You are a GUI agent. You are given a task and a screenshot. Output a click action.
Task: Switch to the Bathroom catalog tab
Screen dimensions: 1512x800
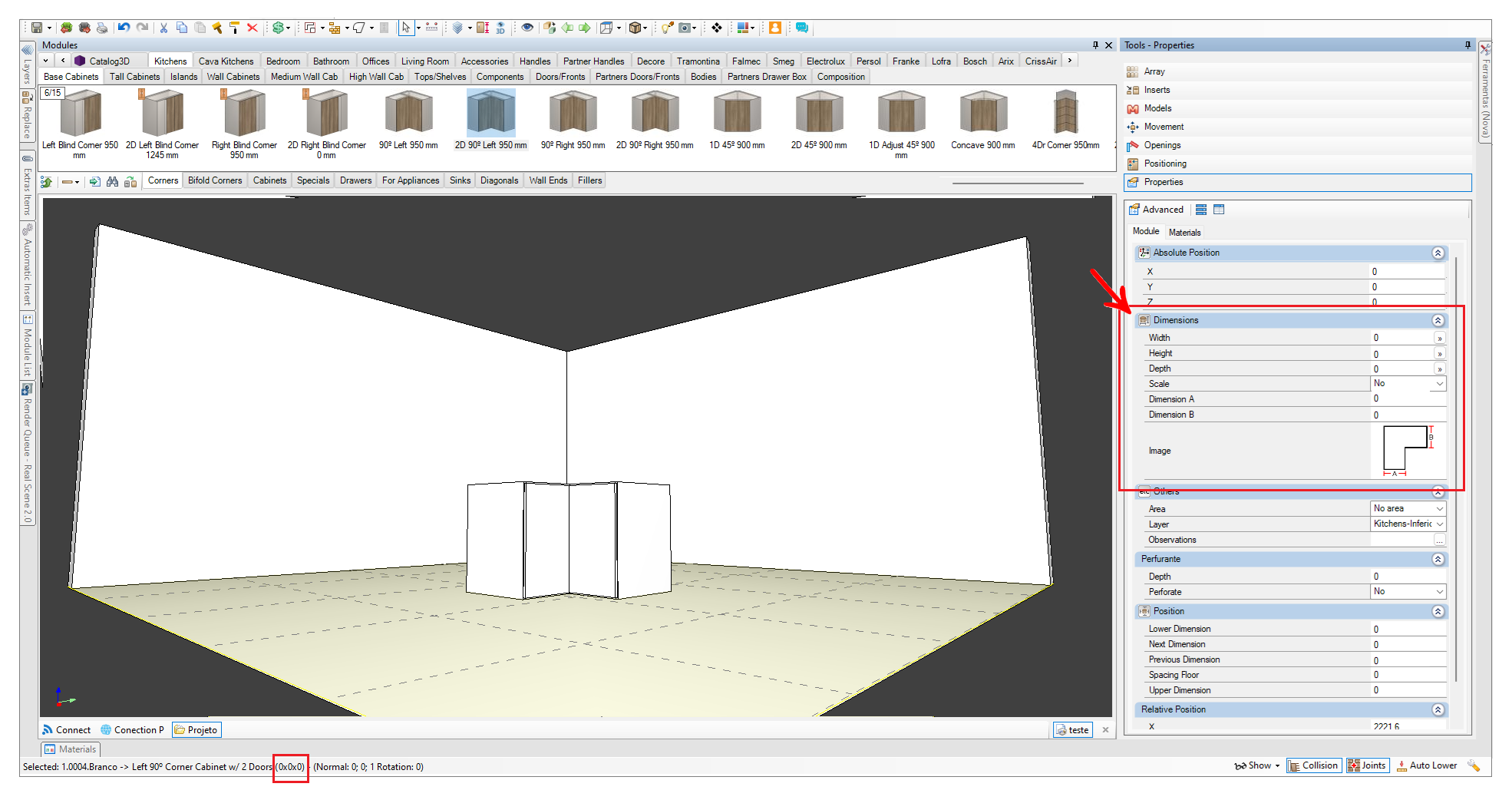click(331, 61)
